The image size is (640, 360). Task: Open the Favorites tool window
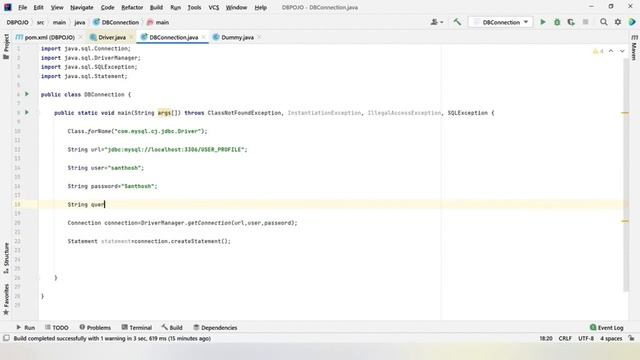click(6, 299)
